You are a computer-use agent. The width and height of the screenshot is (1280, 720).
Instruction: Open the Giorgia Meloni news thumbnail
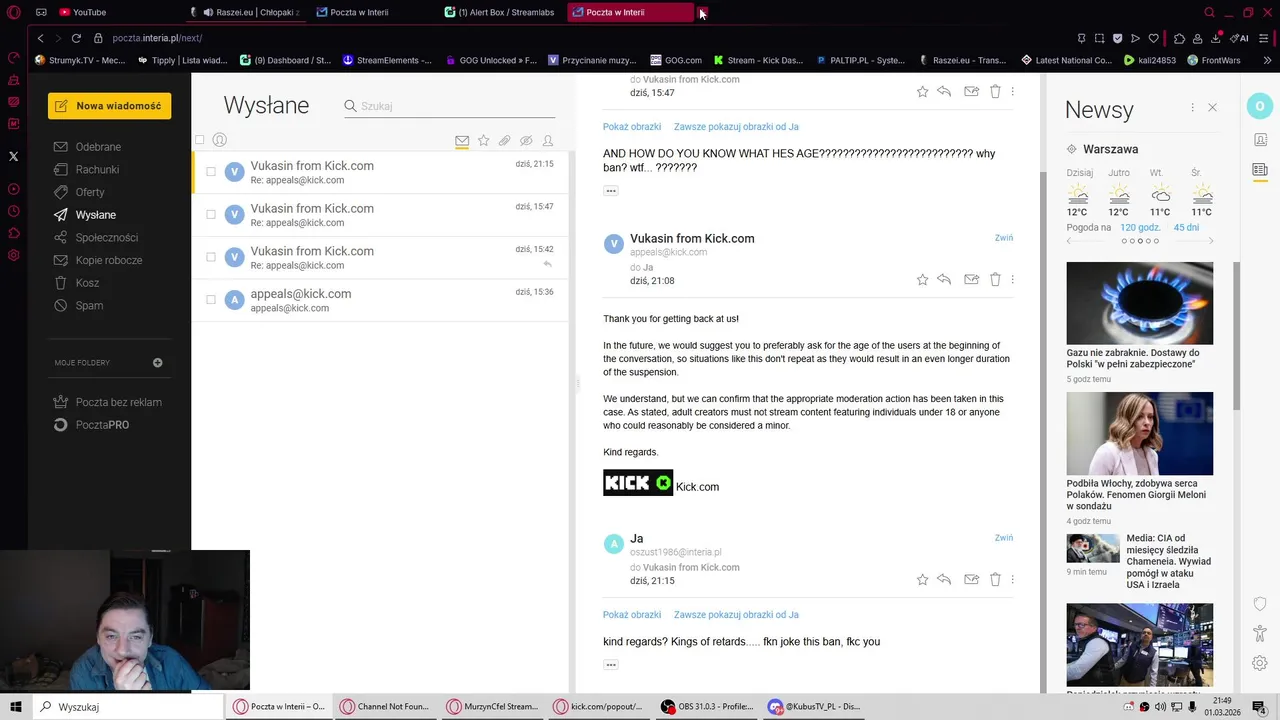click(x=1140, y=433)
